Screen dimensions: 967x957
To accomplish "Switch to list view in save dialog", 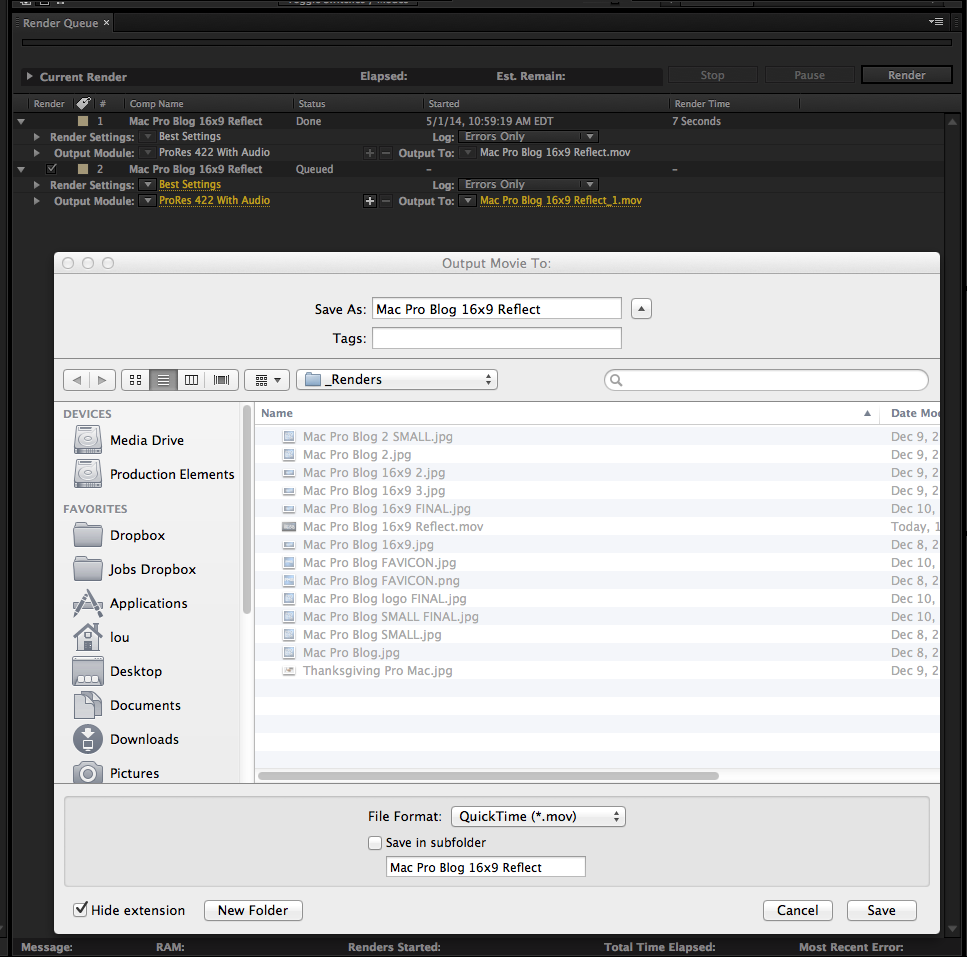I will click(163, 380).
